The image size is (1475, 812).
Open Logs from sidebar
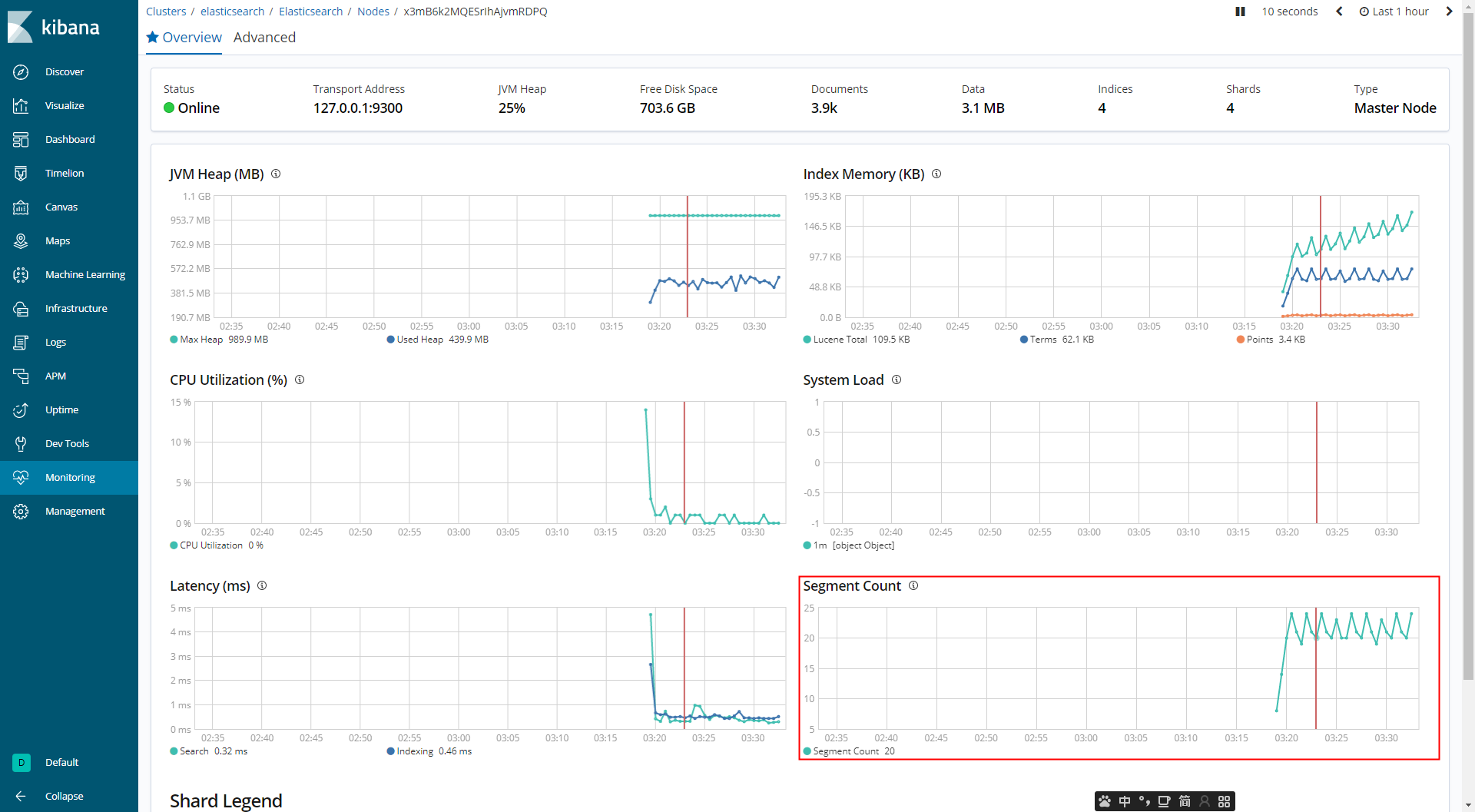point(69,342)
